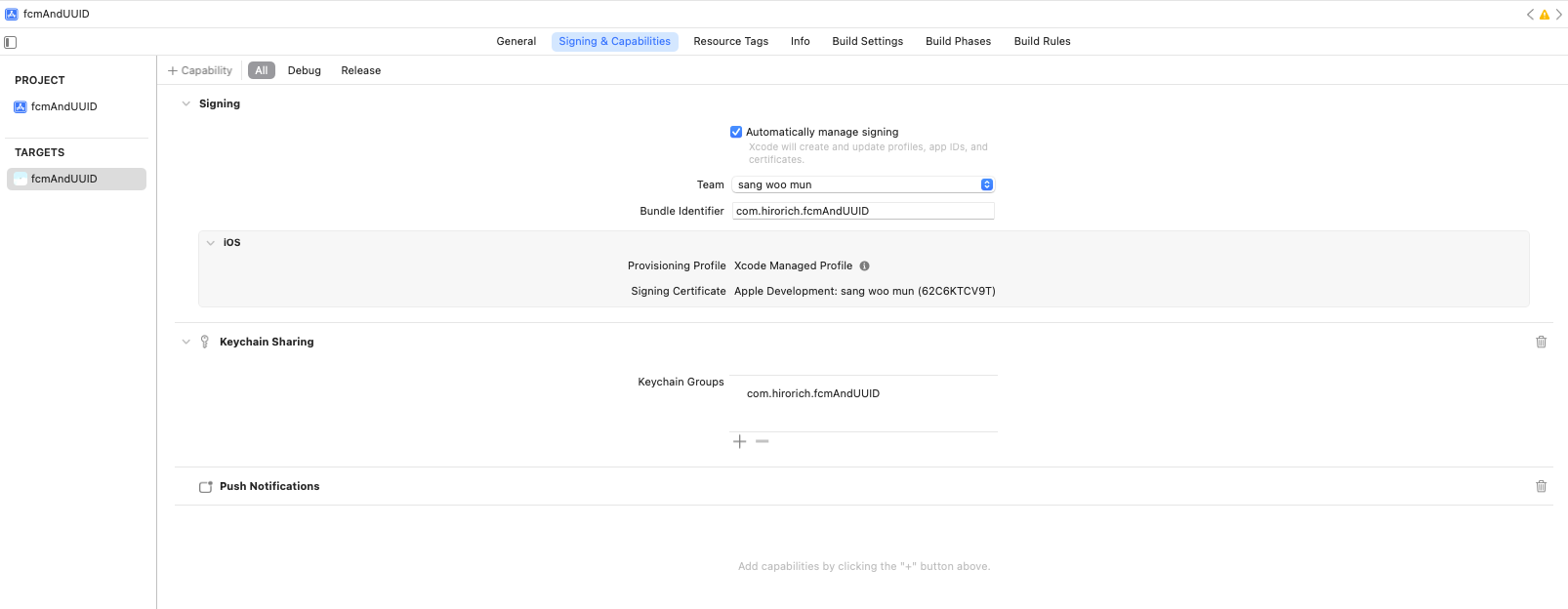The width and height of the screenshot is (1568, 609).
Task: Click the Push Notifications section title
Action: (269, 486)
